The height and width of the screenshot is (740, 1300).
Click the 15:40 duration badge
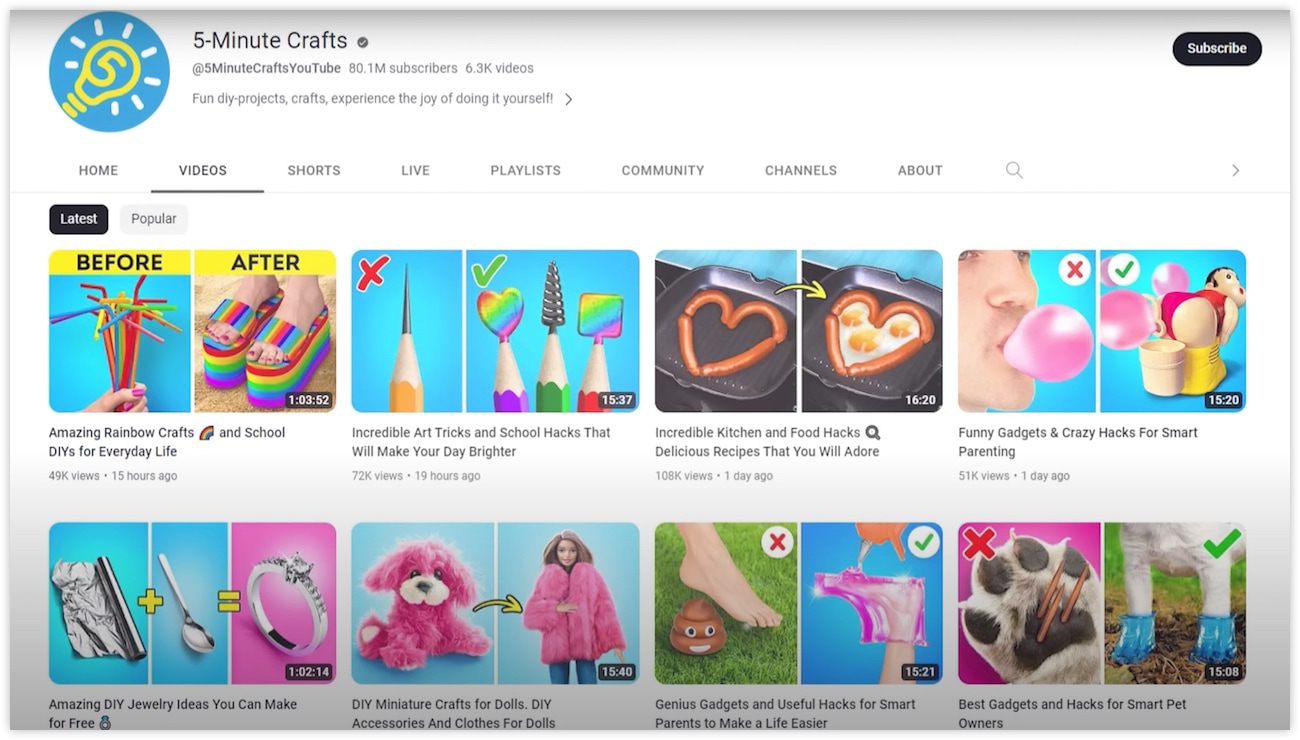tap(617, 672)
